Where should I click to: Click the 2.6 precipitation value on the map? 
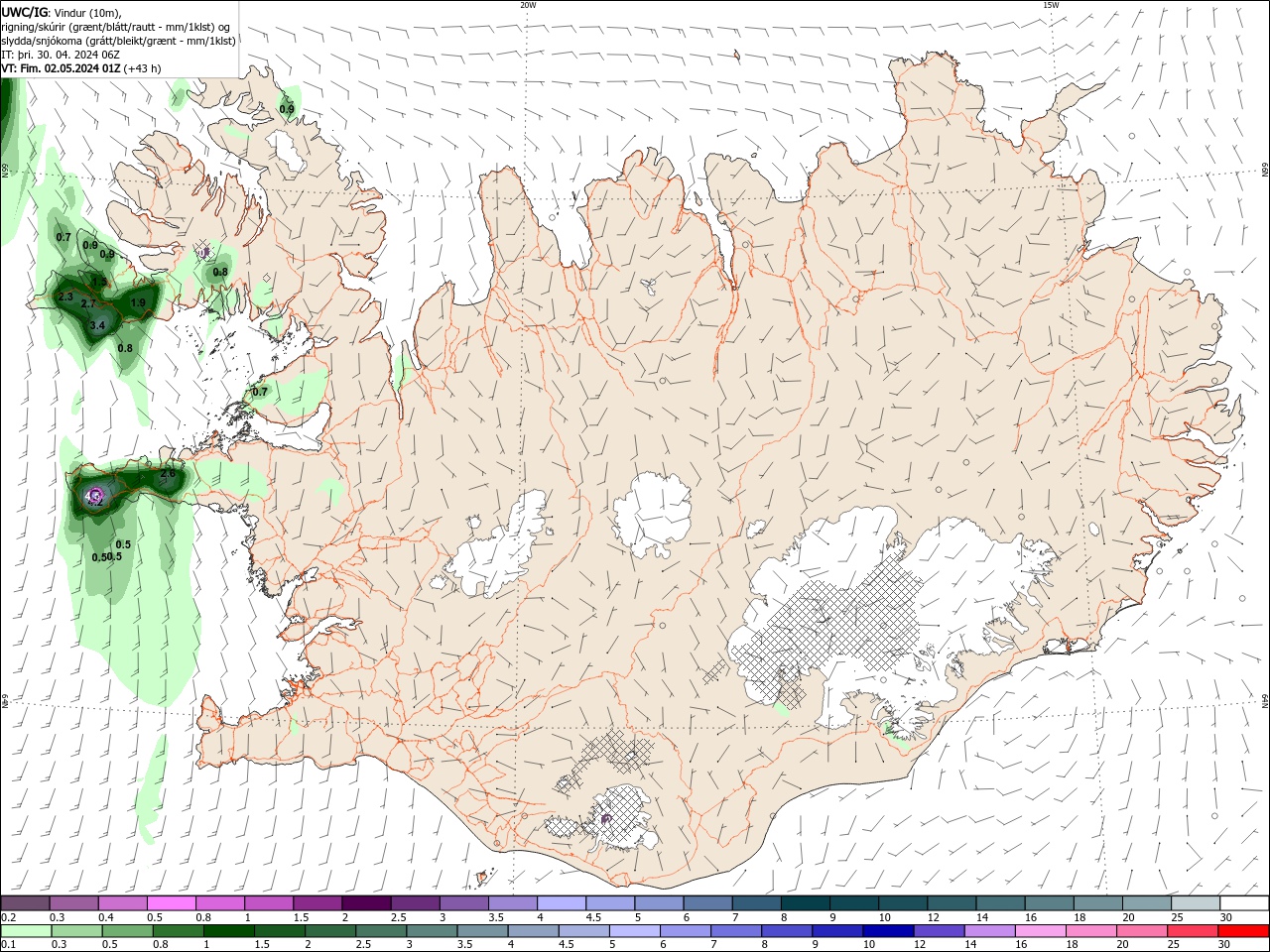(x=168, y=474)
